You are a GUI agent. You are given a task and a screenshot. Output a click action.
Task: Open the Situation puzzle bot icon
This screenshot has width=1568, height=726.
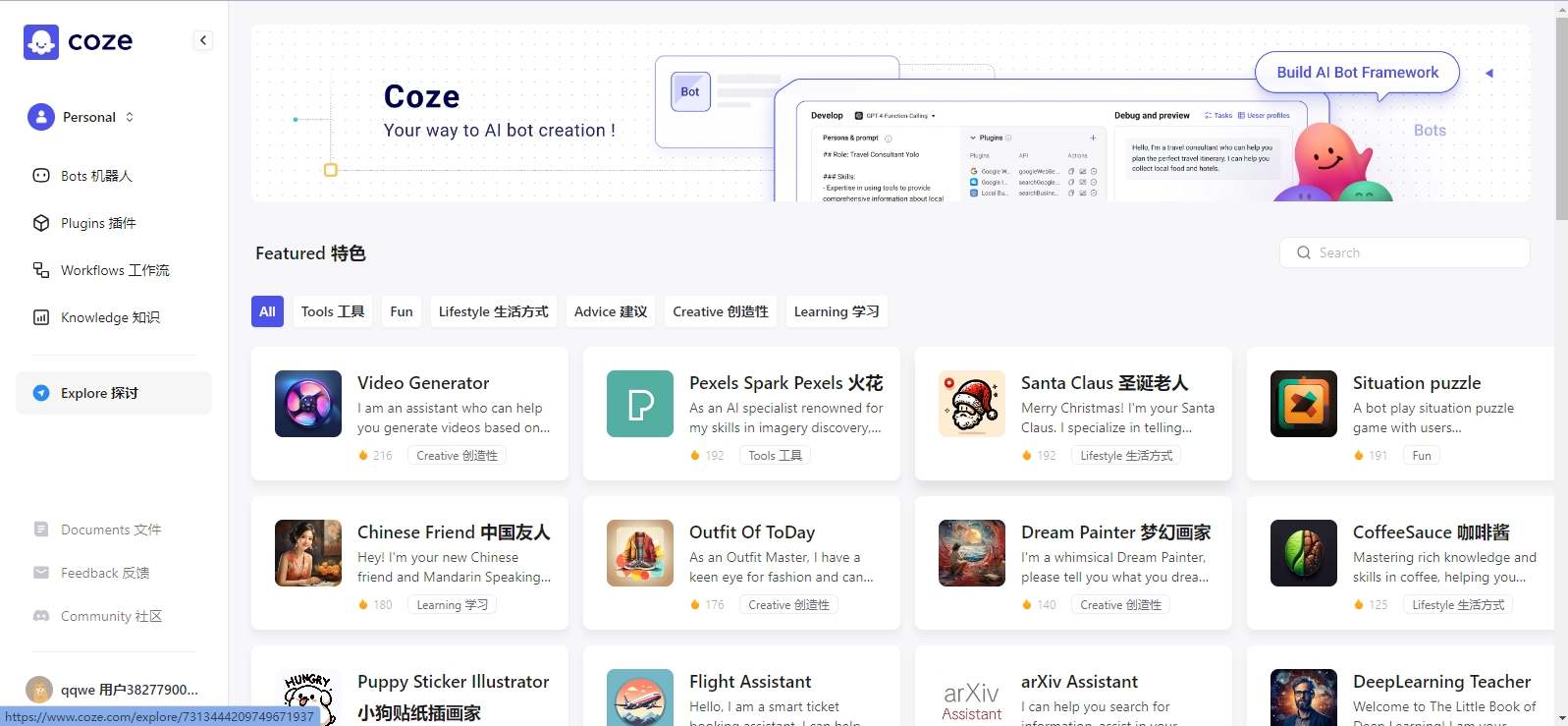(x=1304, y=404)
